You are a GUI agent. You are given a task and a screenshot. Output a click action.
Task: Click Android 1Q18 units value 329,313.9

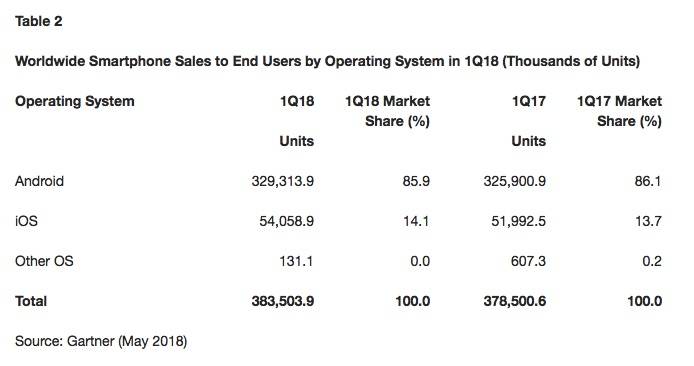tap(283, 181)
